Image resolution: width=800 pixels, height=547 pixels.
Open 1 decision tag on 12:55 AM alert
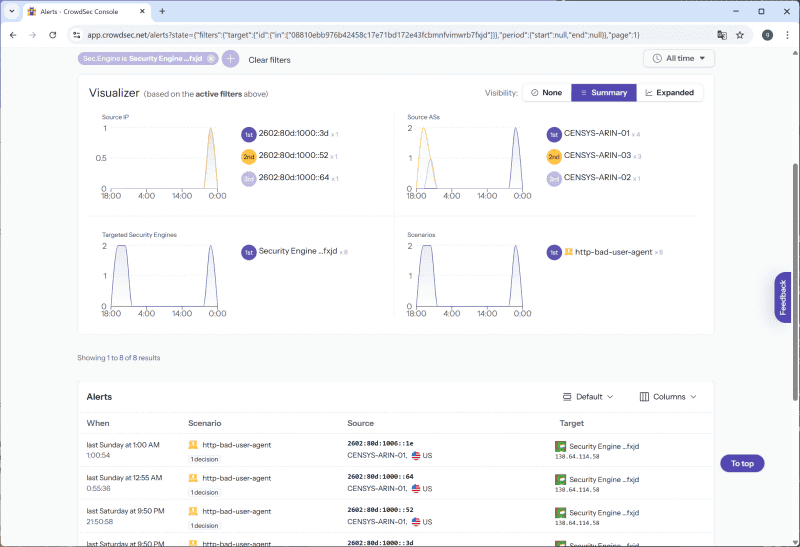[x=205, y=492]
